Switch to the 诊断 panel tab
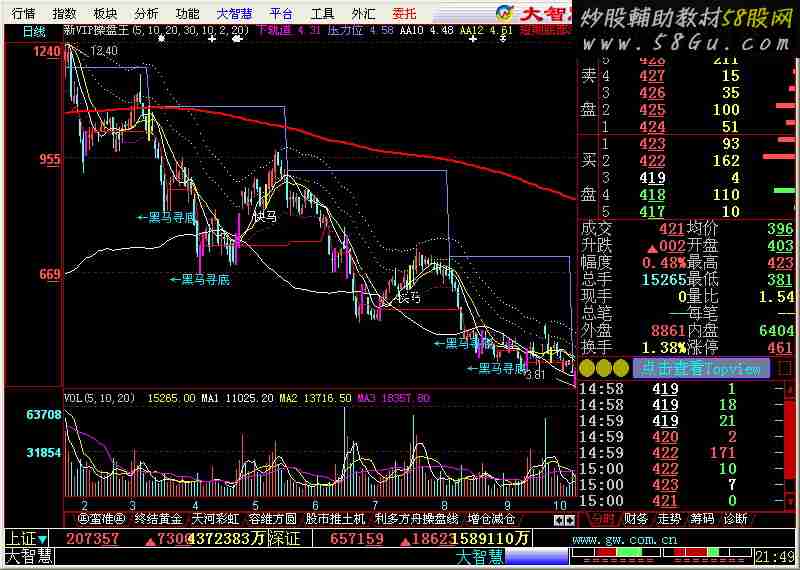Viewport: 800px width, 570px height. pyautogui.click(x=736, y=519)
